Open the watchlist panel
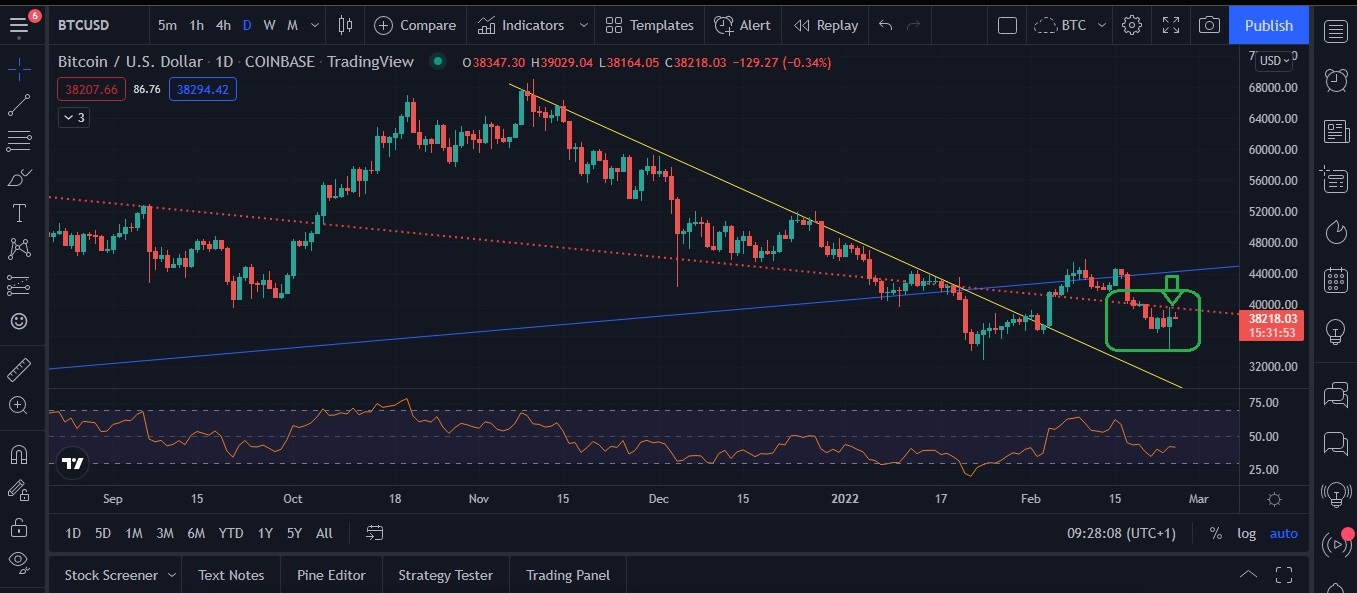Viewport: 1357px width, 593px height. pos(1335,31)
